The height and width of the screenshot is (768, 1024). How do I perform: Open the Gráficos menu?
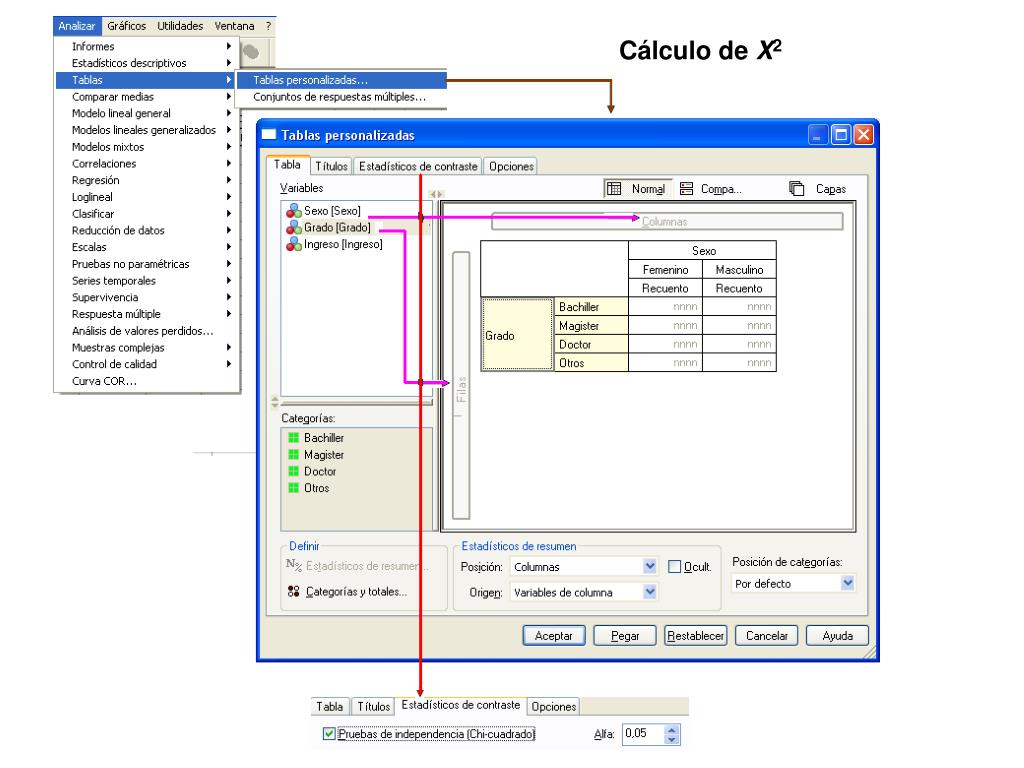[127, 25]
